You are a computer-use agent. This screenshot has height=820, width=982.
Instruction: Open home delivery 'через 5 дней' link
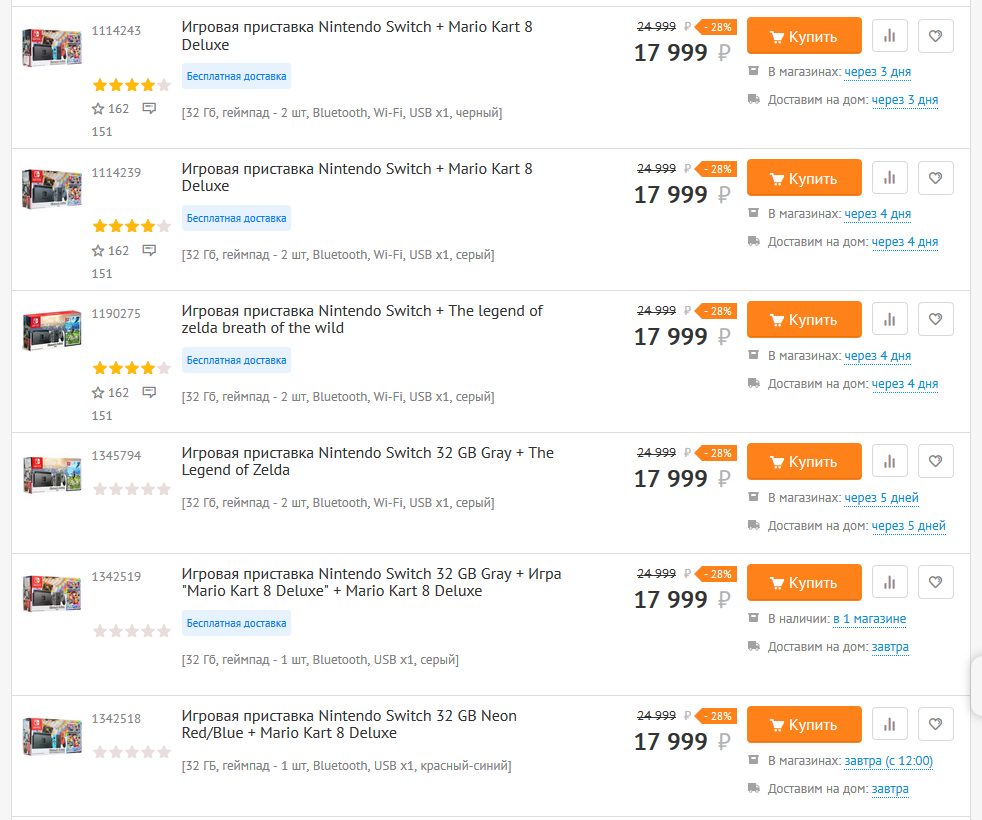pyautogui.click(x=908, y=526)
